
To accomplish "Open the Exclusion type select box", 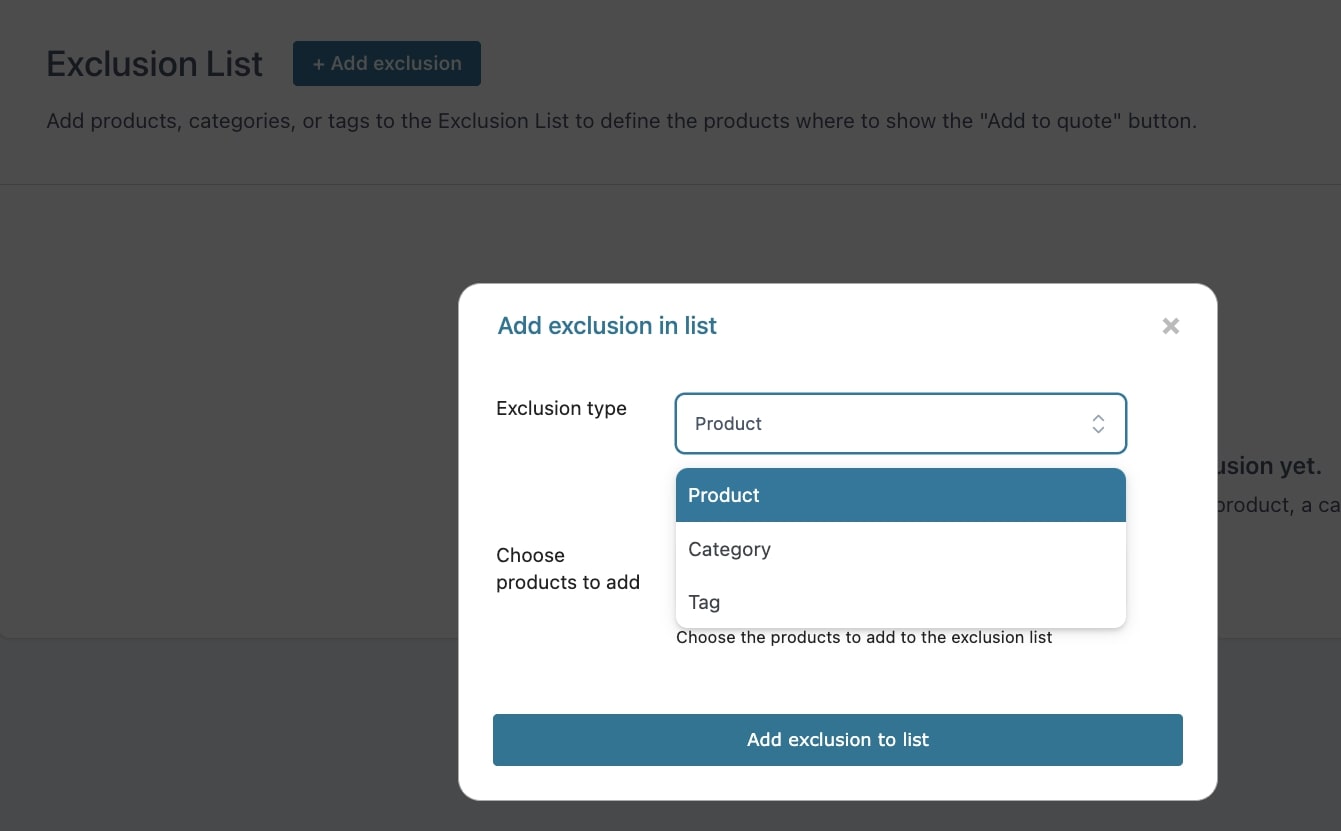I will click(x=900, y=424).
